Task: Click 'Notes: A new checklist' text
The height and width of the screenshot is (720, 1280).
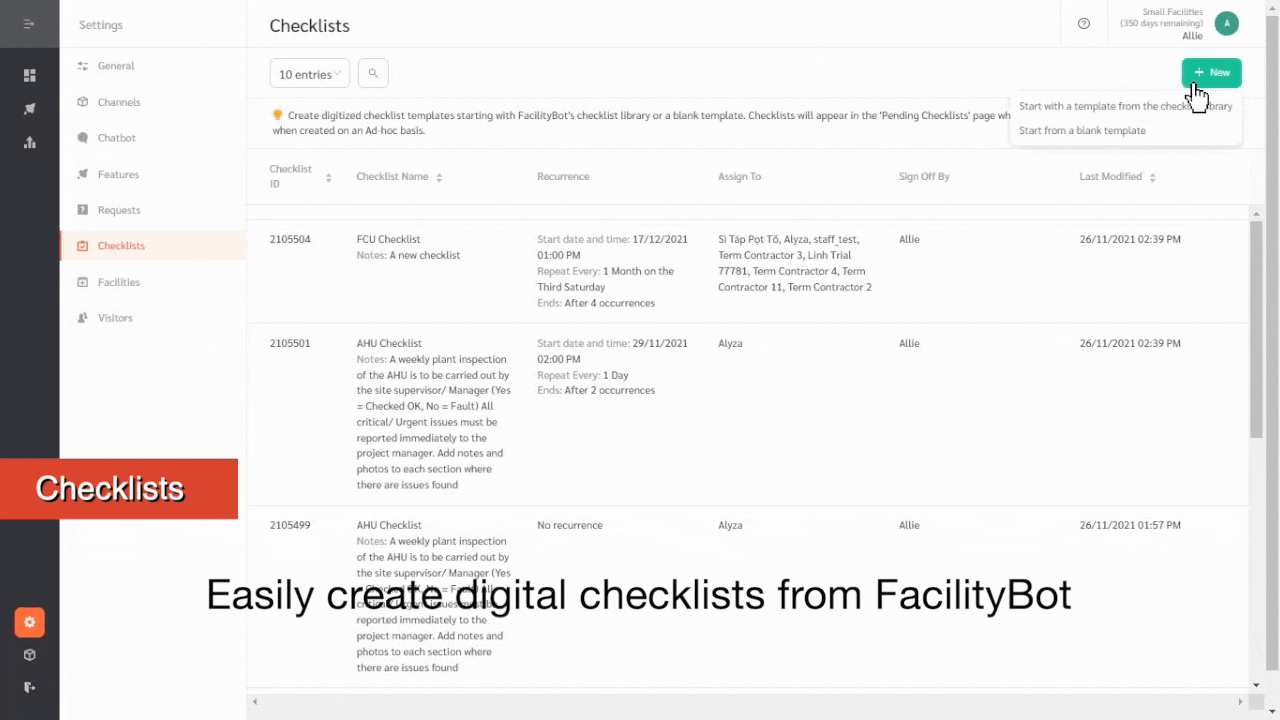Action: point(408,256)
